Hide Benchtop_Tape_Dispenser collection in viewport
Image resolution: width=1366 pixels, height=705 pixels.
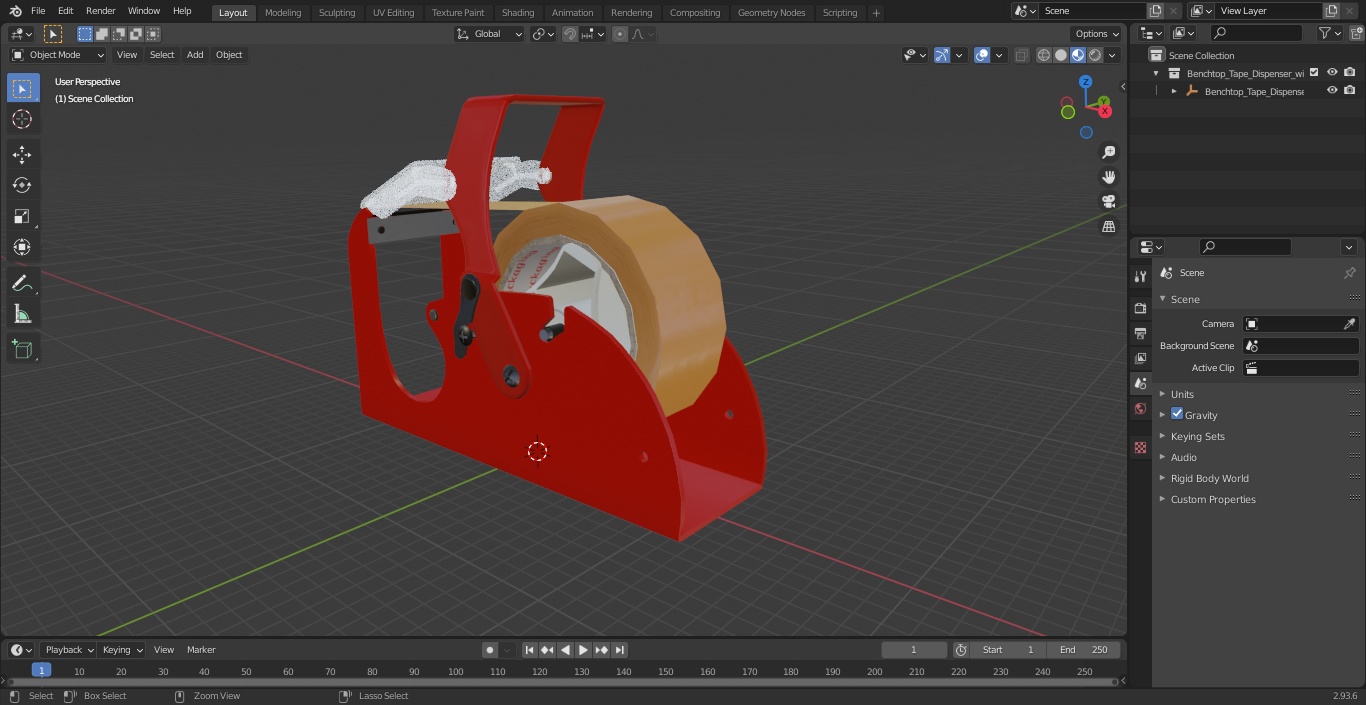coord(1331,73)
